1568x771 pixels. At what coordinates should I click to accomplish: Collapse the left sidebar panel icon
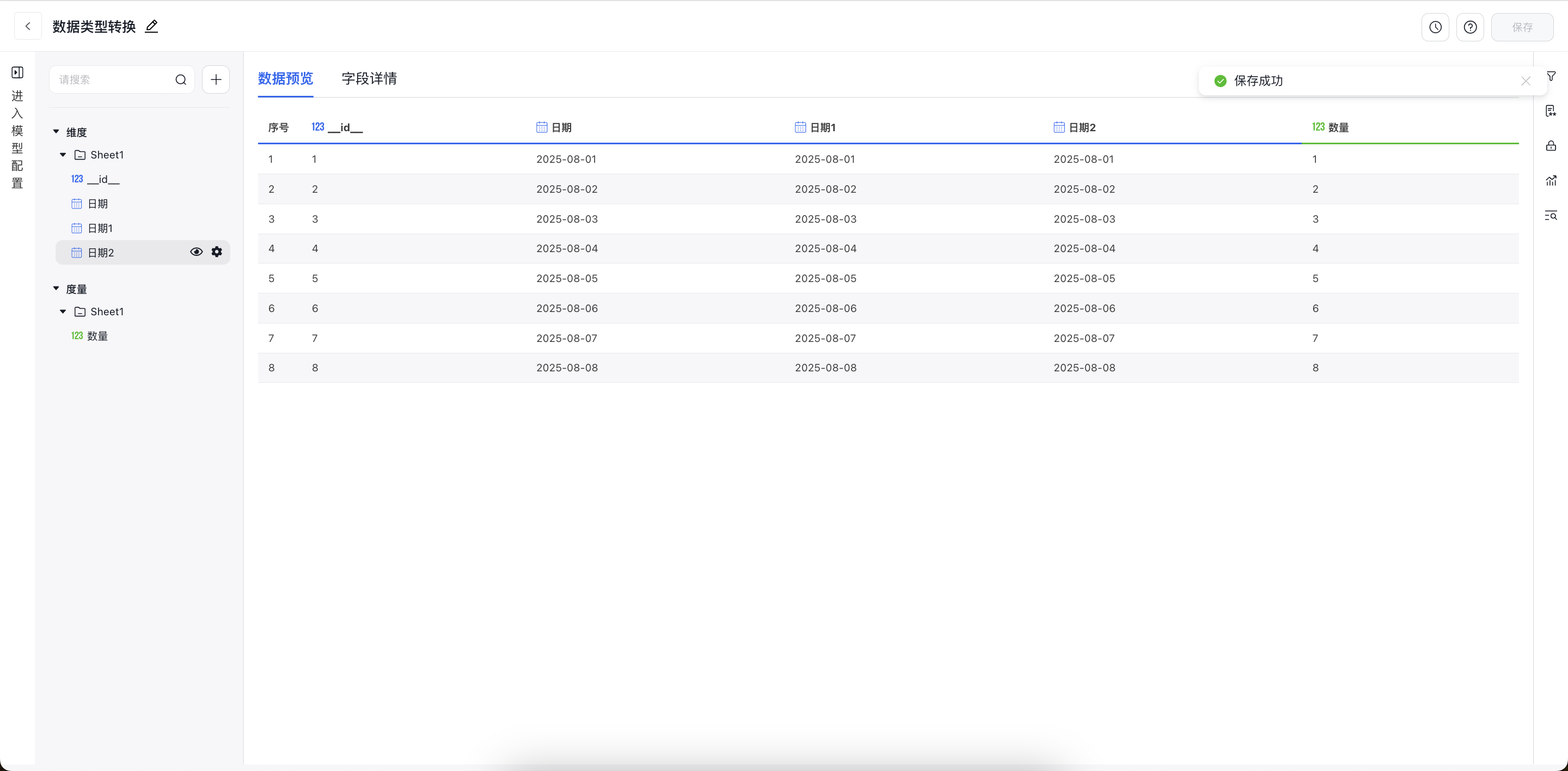click(17, 72)
